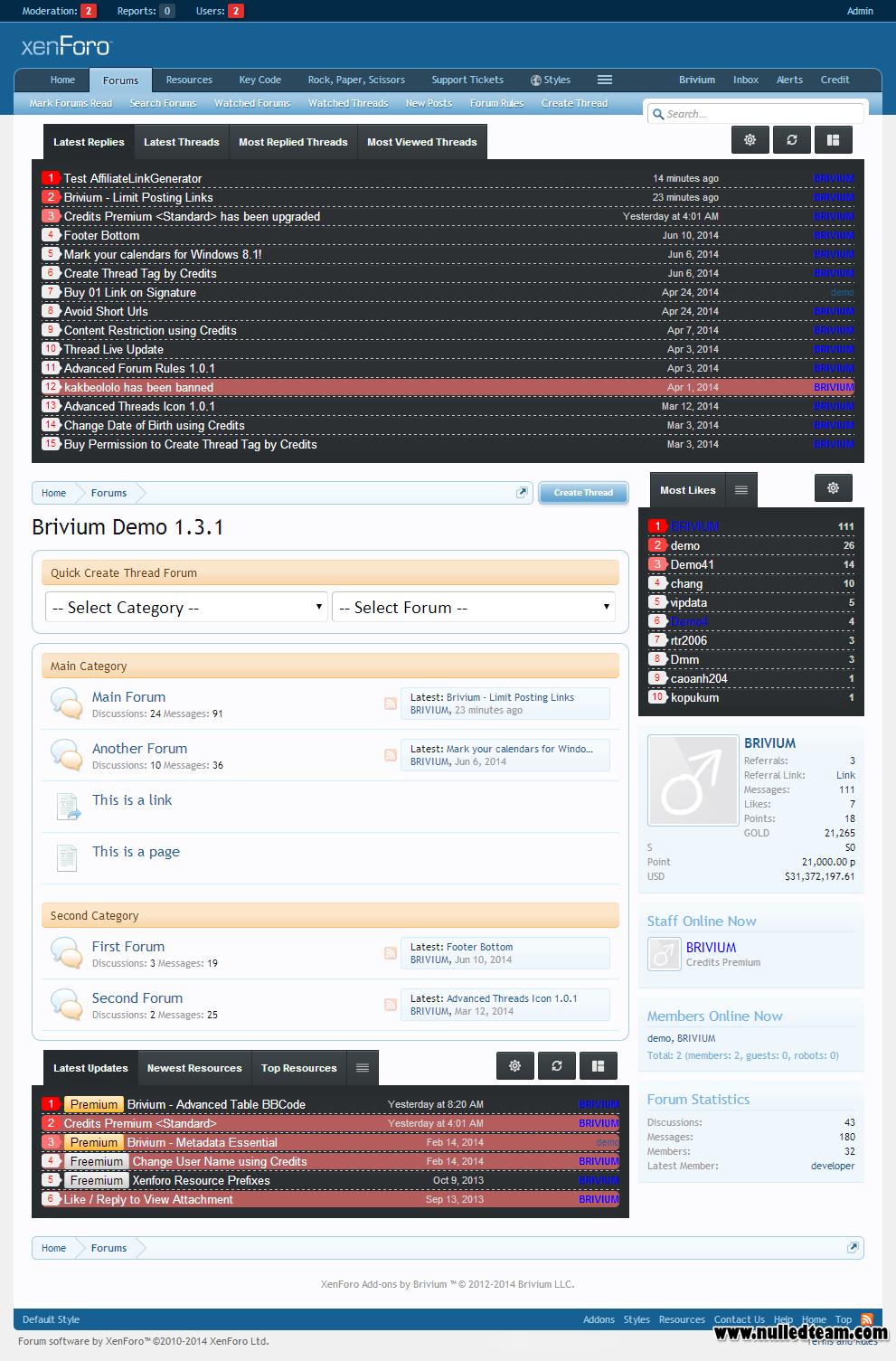Open RSS feed for Second Forum
The height and width of the screenshot is (1361, 896).
click(x=391, y=1005)
